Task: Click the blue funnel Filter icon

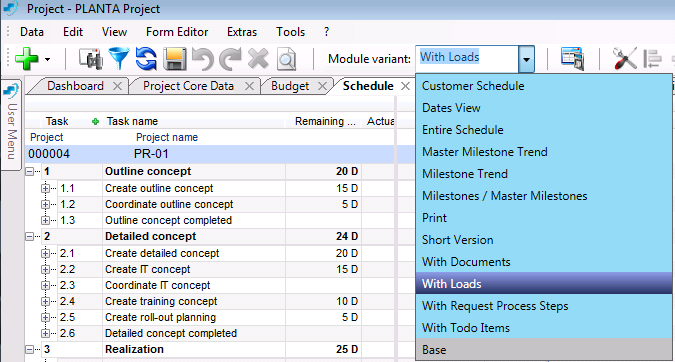Action: [119, 59]
